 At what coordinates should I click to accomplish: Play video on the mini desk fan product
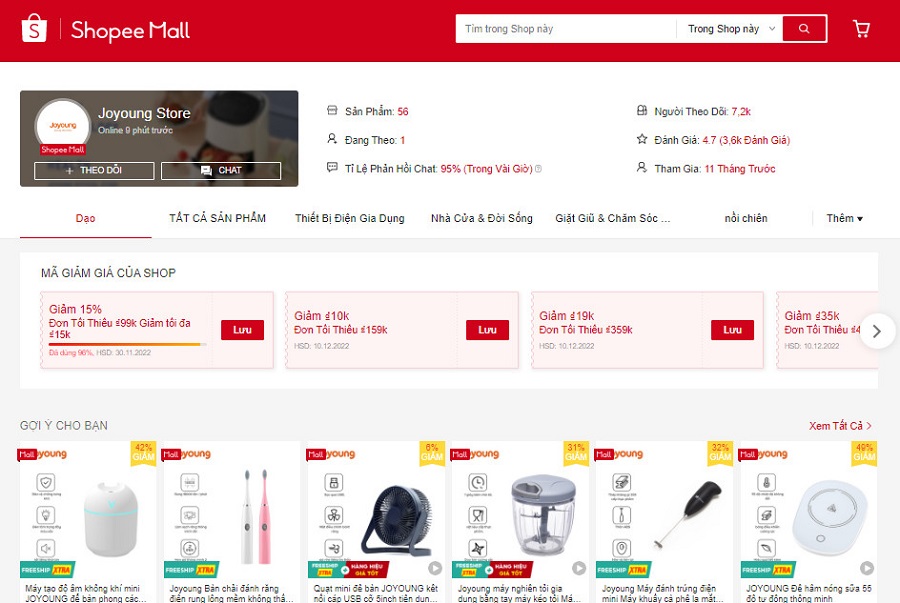435,568
